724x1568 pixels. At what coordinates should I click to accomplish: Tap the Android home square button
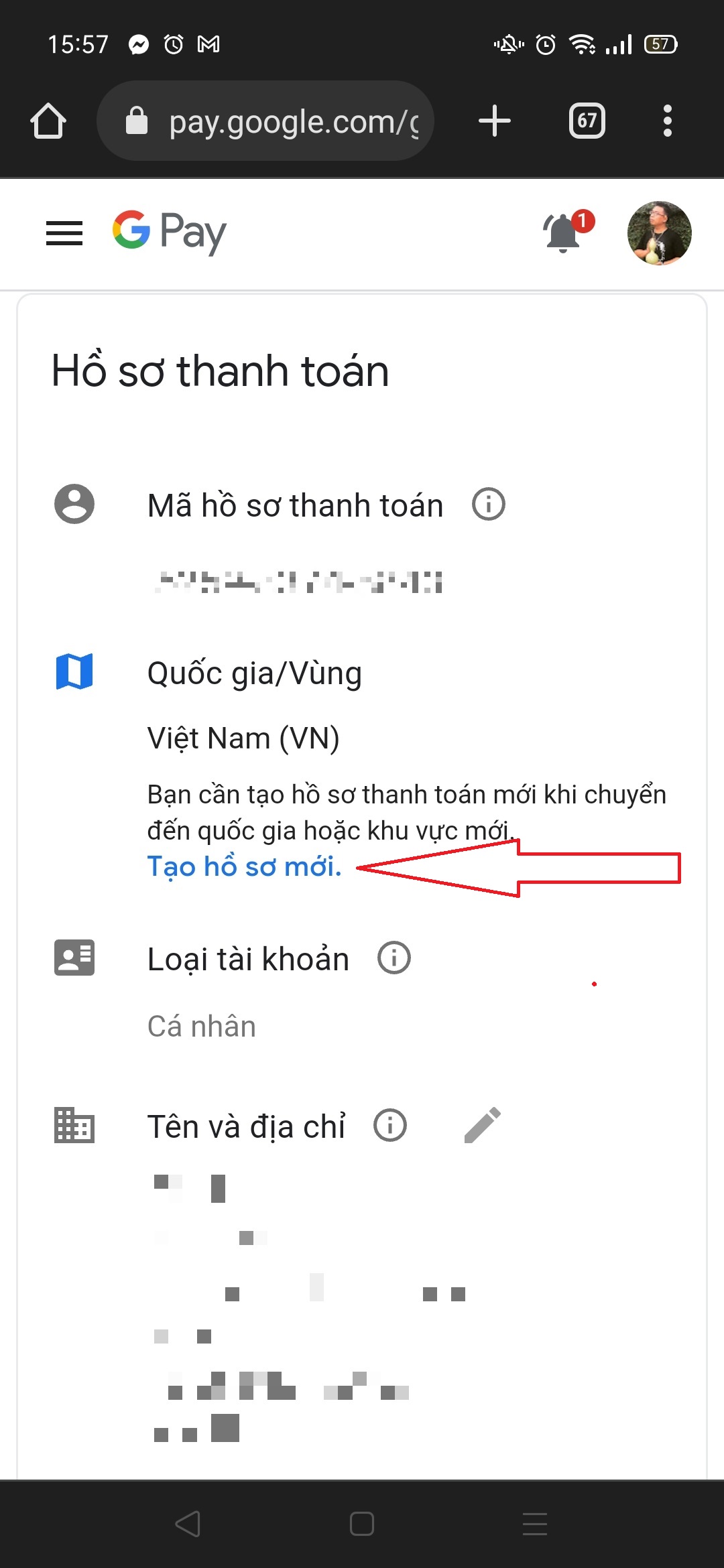click(x=362, y=1524)
